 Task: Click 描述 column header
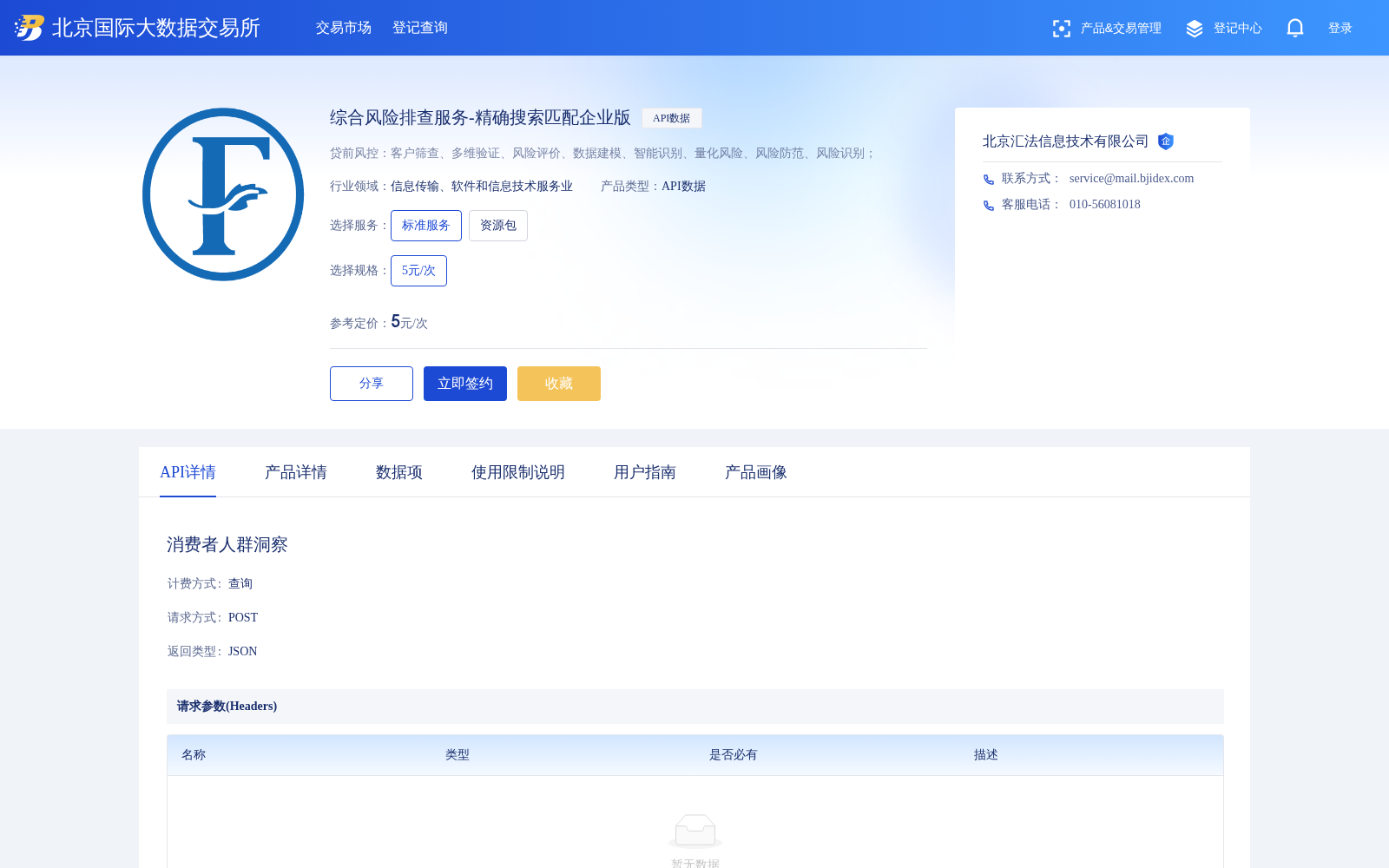986,755
